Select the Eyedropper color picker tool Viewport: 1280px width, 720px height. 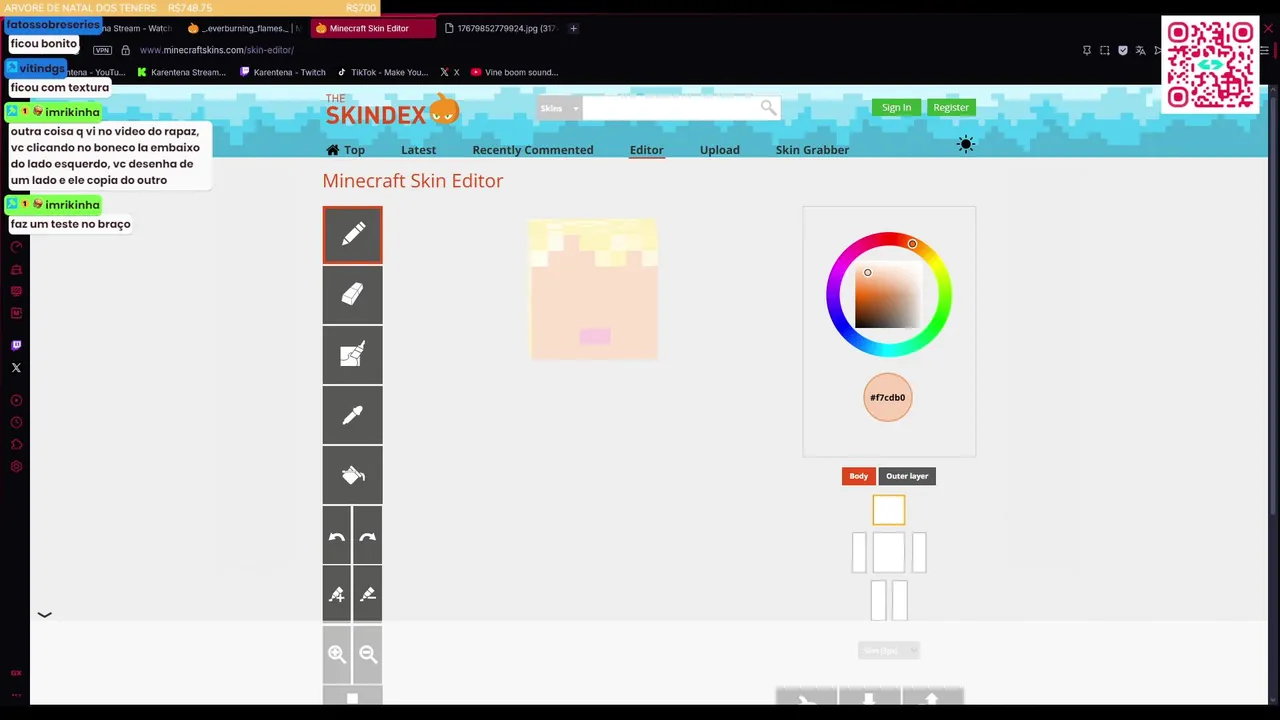click(x=352, y=415)
